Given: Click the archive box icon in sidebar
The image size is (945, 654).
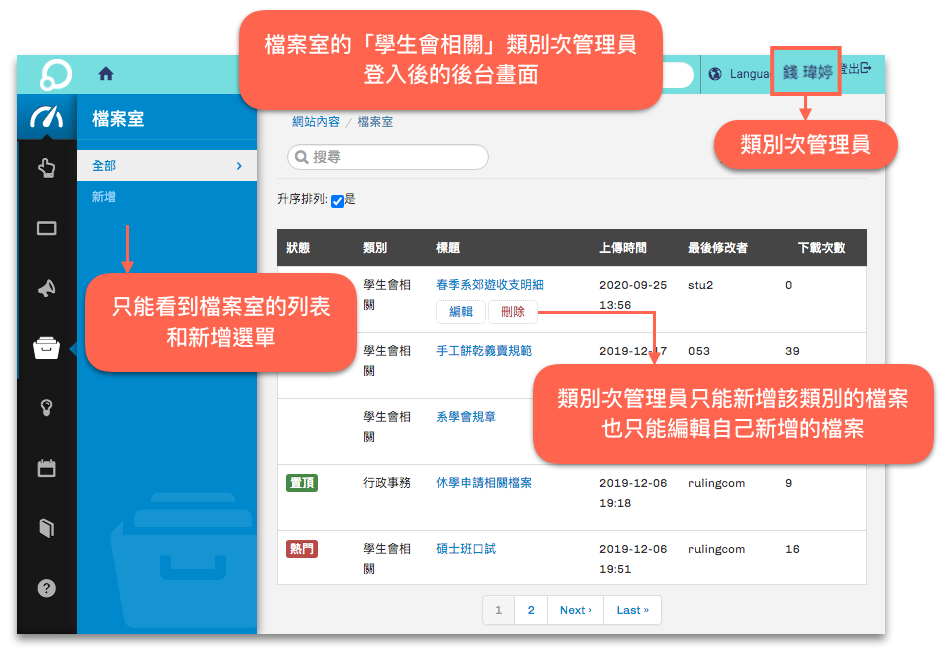Looking at the screenshot, I should pyautogui.click(x=46, y=348).
